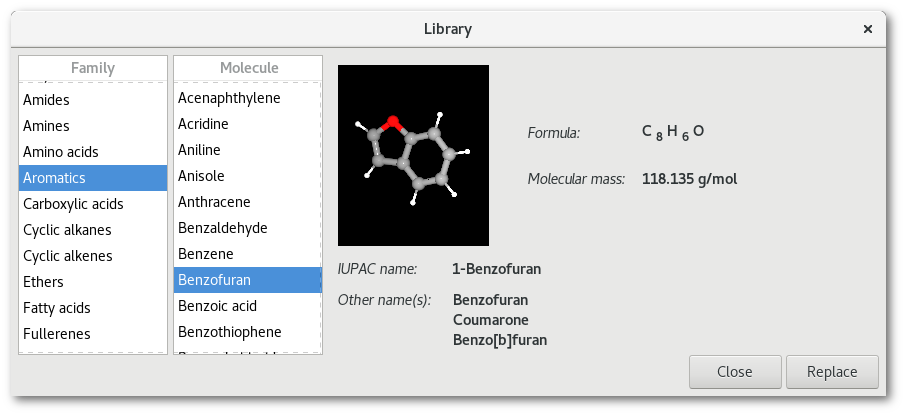Click the benzofuran 3D molecule preview
This screenshot has height=415, width=905.
[413, 155]
